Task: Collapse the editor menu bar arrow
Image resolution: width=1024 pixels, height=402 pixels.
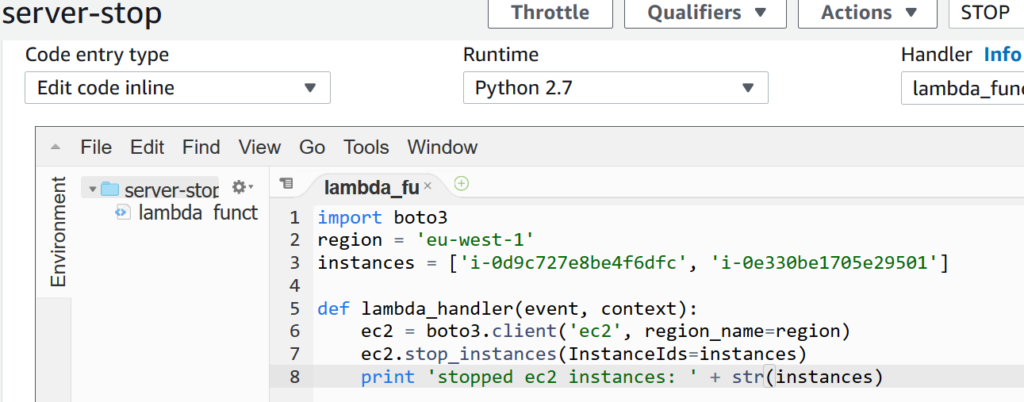Action: click(55, 148)
